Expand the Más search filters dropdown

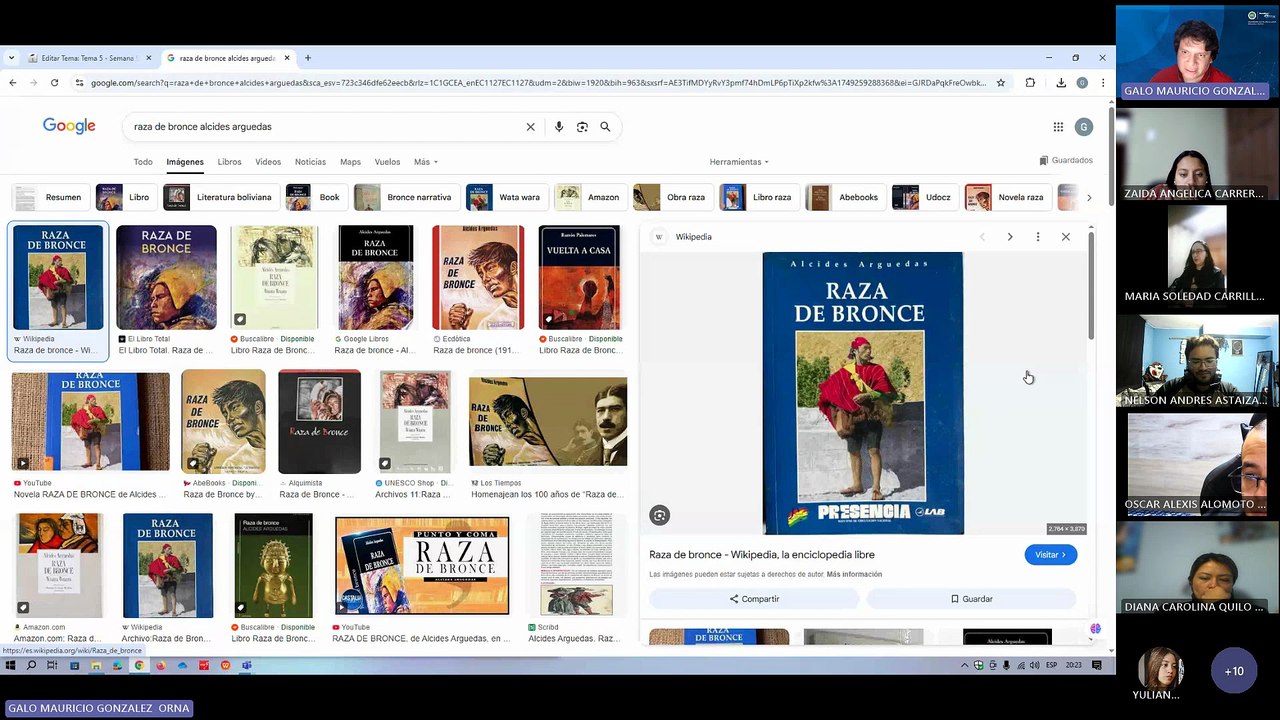pos(426,162)
